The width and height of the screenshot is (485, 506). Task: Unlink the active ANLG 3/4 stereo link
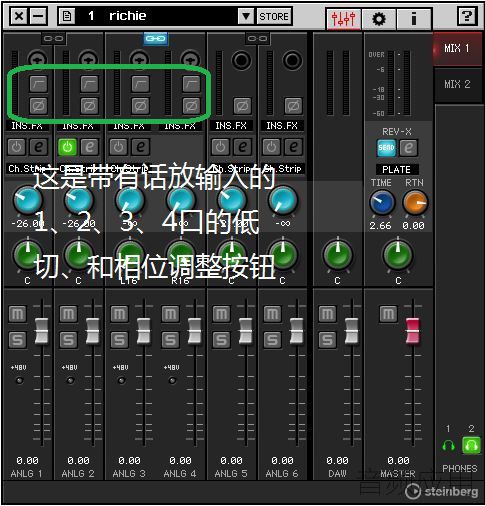click(x=156, y=39)
